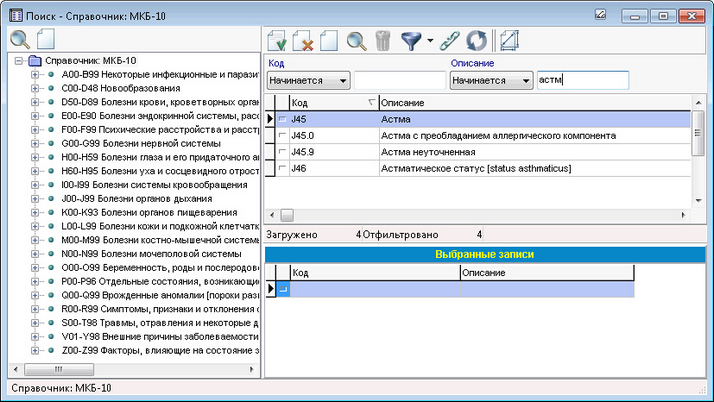Select H00-H59 Болезни глаза tree item
714x402 pixels.
[159, 157]
